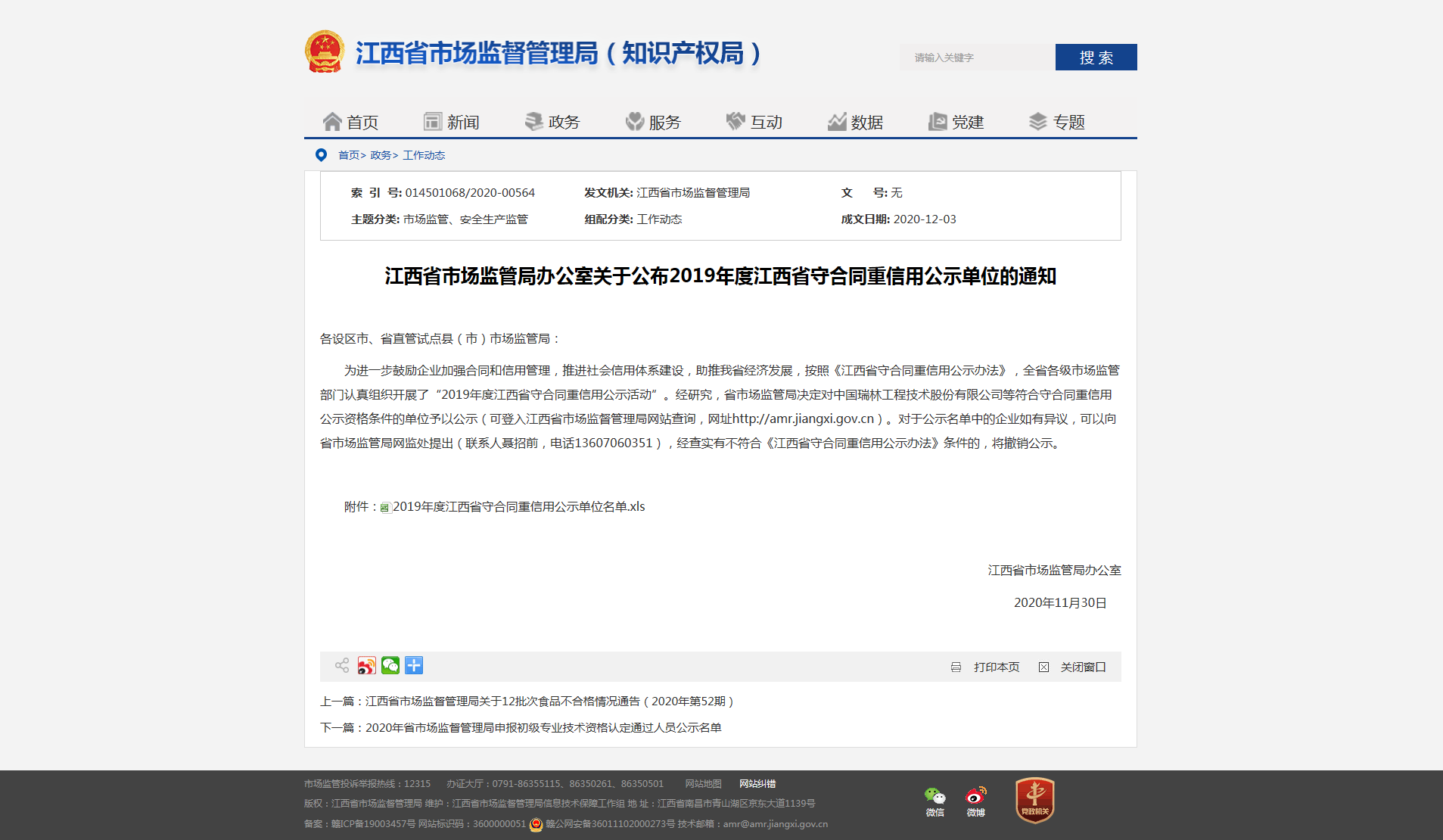Screen dimensions: 1443x840
Task: Click the share icon in share bar
Action: coord(342,666)
